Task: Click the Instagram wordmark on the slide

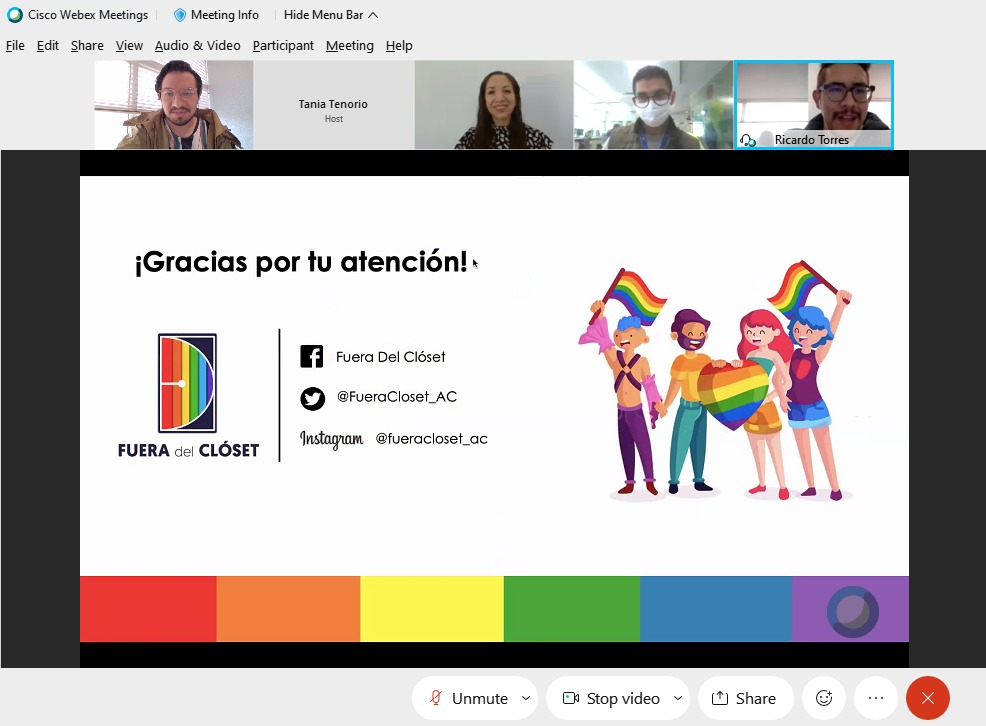Action: [x=331, y=439]
